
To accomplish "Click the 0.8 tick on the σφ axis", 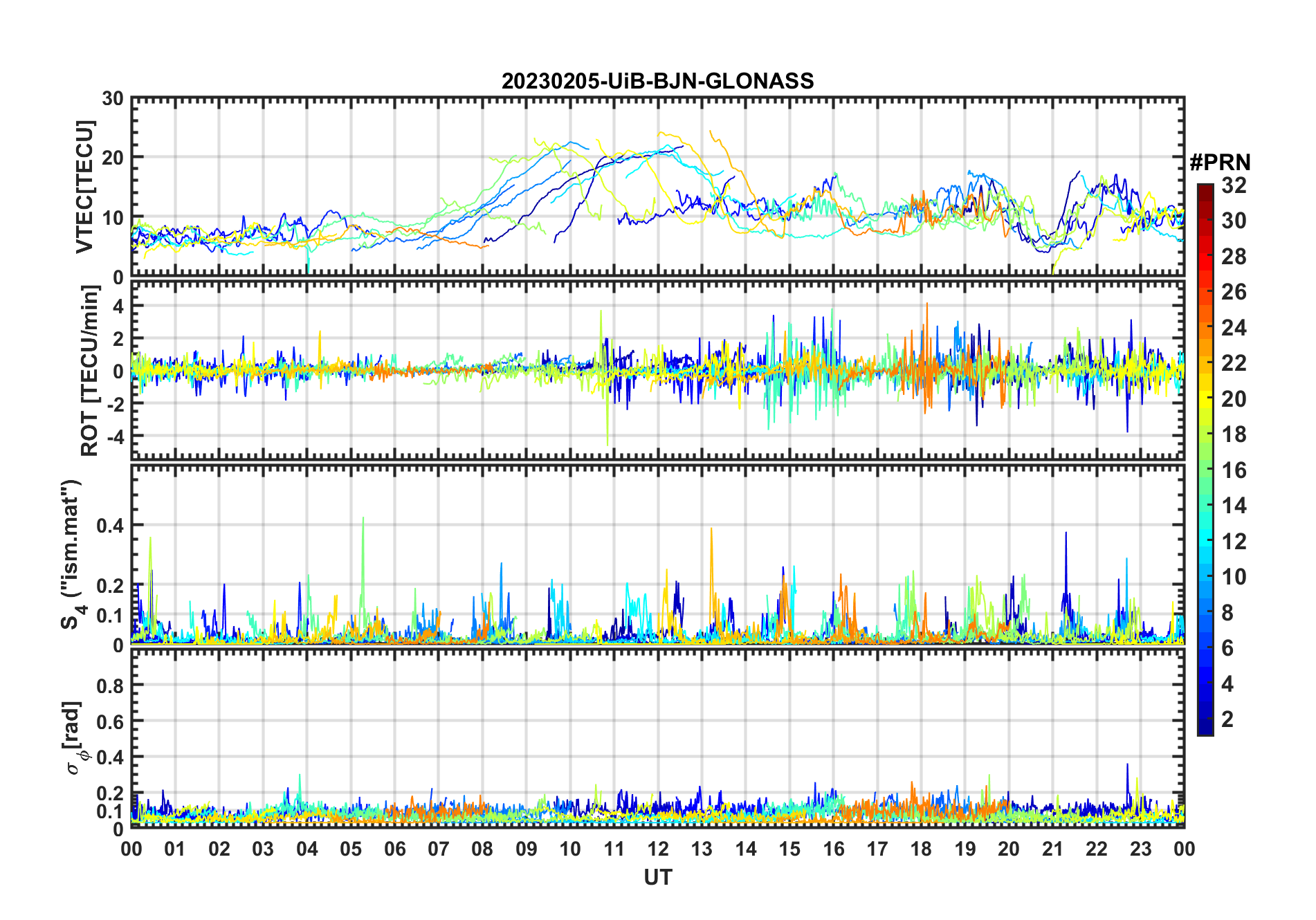I will click(110, 686).
